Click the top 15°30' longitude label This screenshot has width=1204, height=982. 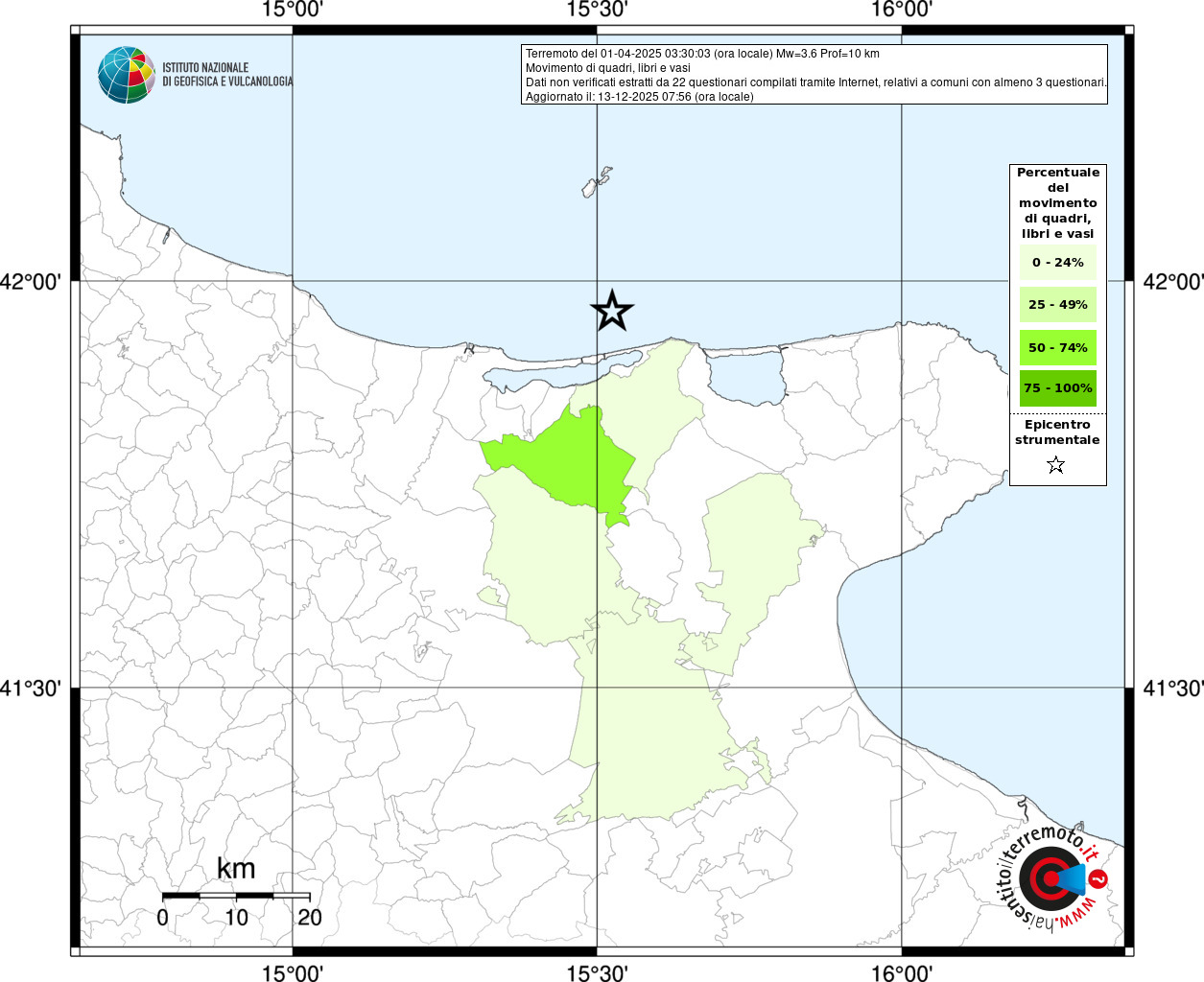(x=597, y=10)
